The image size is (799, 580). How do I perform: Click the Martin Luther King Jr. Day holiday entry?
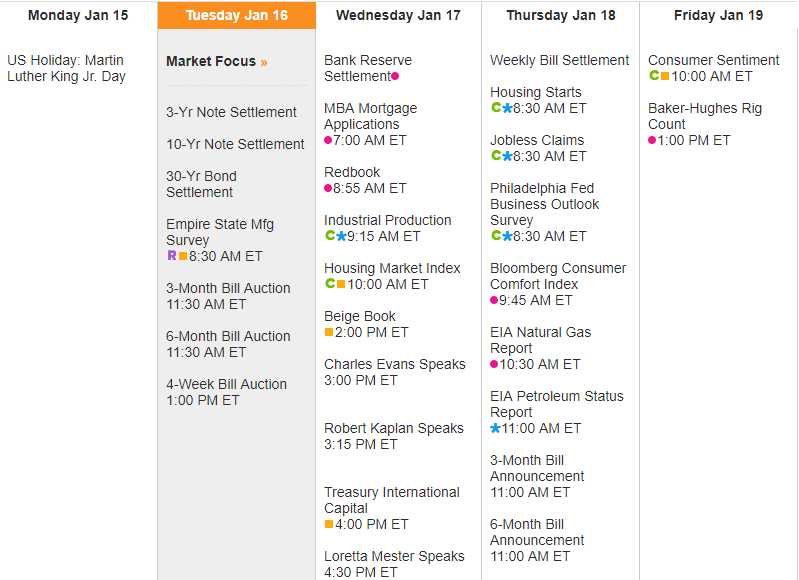tap(66, 68)
